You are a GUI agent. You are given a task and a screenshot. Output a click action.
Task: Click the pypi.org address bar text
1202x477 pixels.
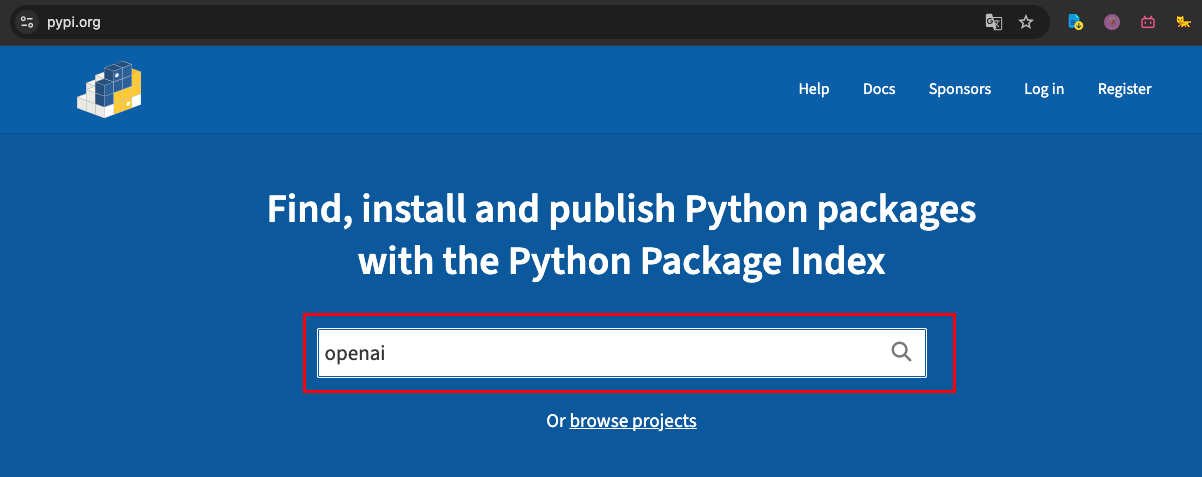pos(73,22)
